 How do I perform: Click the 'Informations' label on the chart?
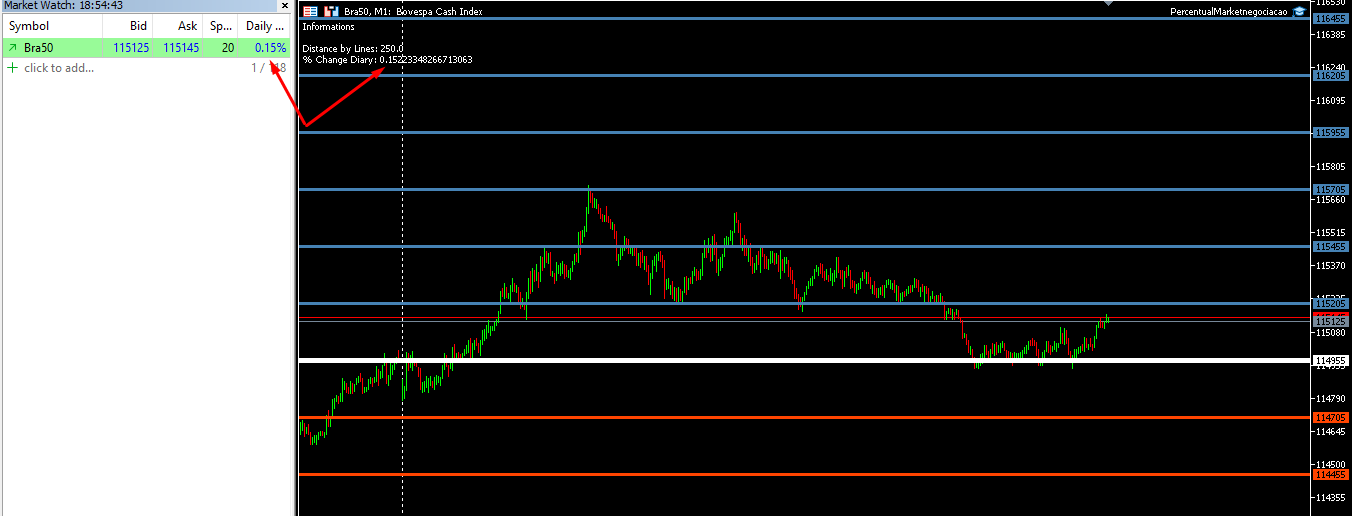[x=328, y=27]
